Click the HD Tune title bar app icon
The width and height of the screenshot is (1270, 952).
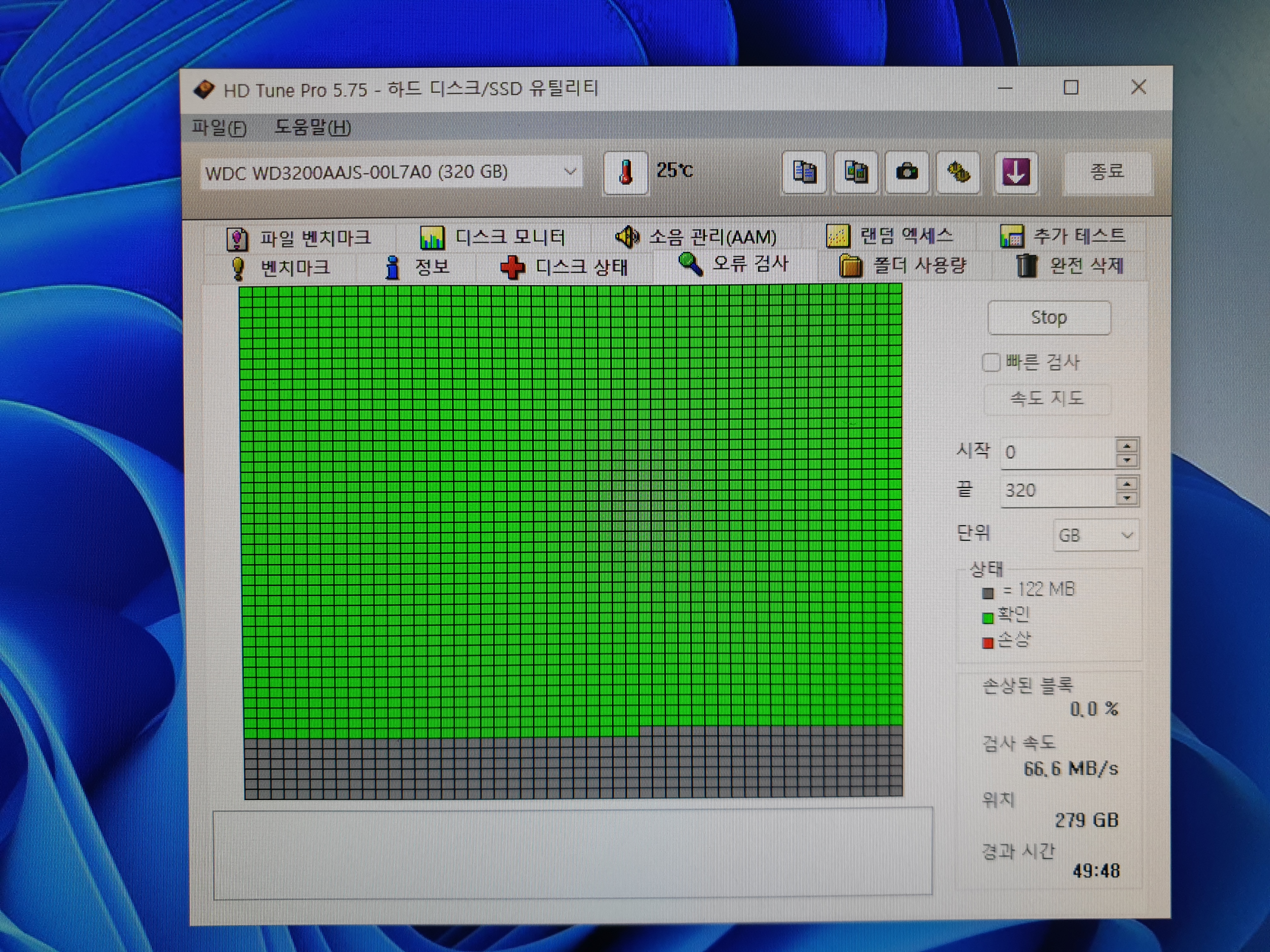[x=204, y=89]
